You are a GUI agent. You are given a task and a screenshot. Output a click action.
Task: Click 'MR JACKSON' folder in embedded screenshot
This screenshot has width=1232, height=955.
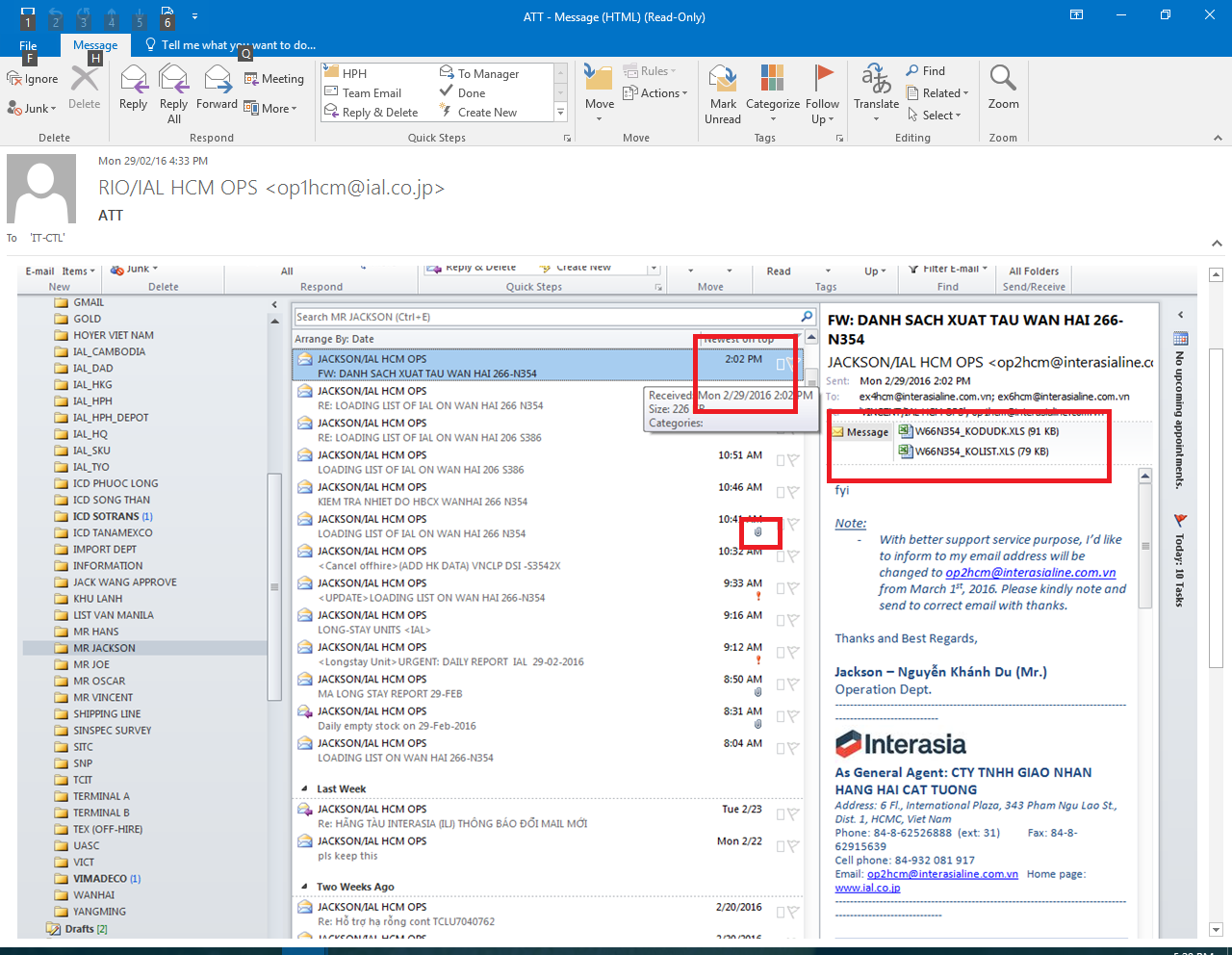coord(104,648)
